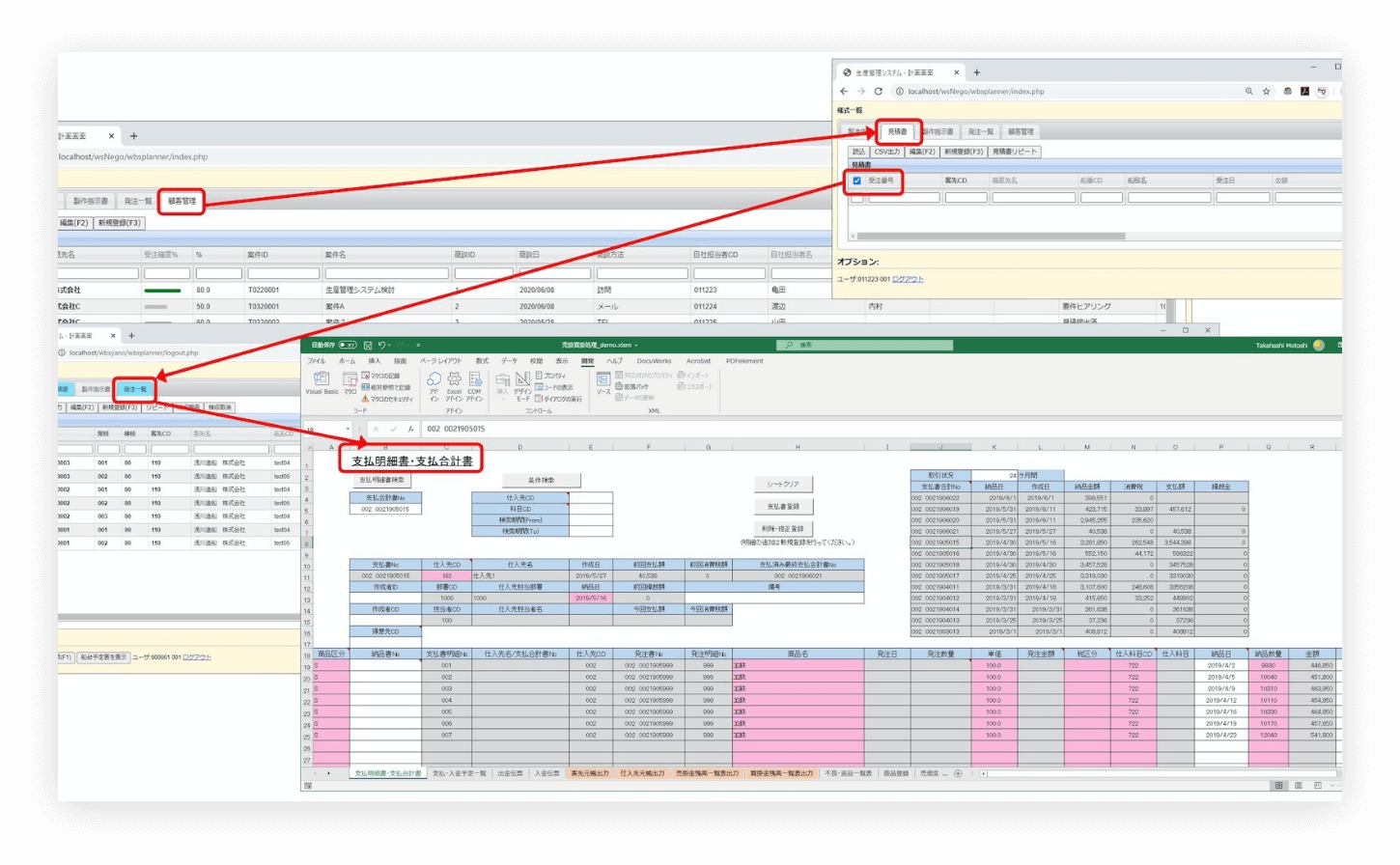Screen dimensions: 1400x865
Task: Click the red PDF extension icon
Action: (x=1304, y=92)
